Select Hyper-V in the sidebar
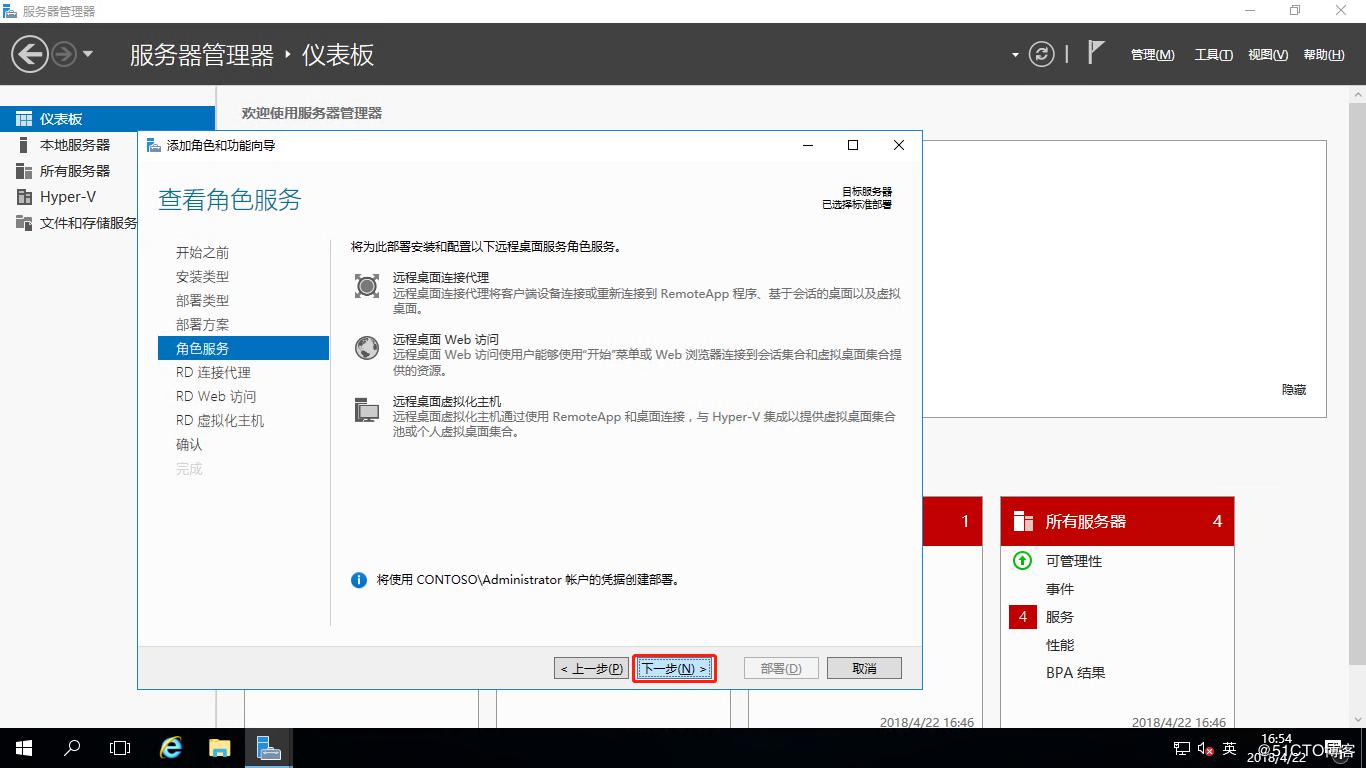The width and height of the screenshot is (1366, 768). (68, 197)
